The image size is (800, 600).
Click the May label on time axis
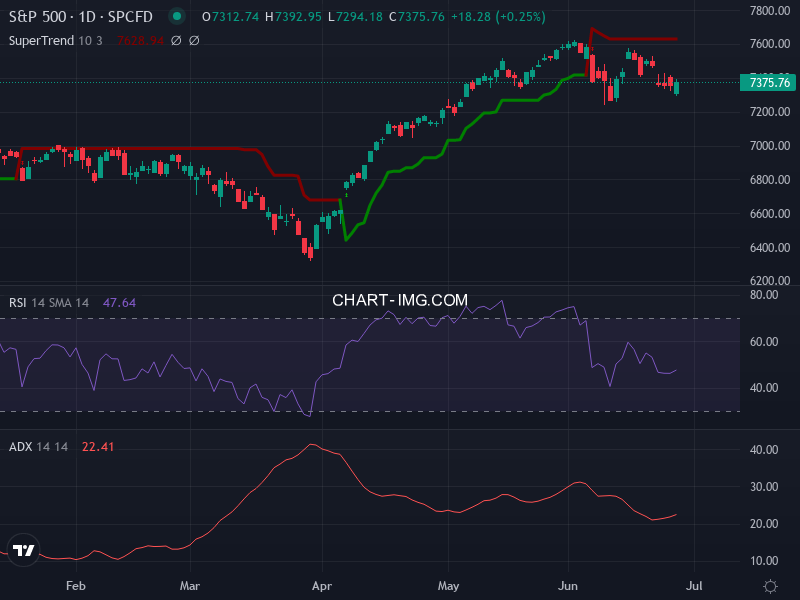(448, 586)
